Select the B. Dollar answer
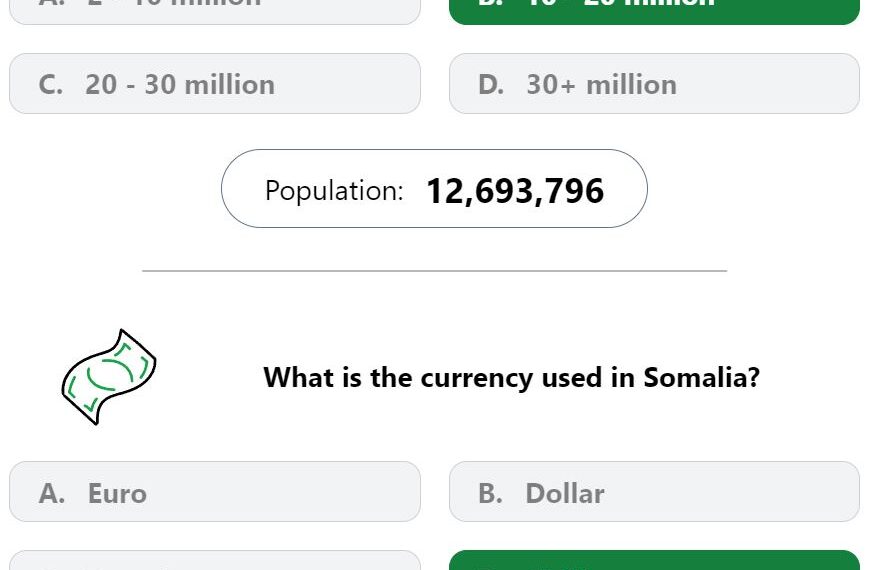This screenshot has width=869, height=570. pyautogui.click(x=655, y=492)
